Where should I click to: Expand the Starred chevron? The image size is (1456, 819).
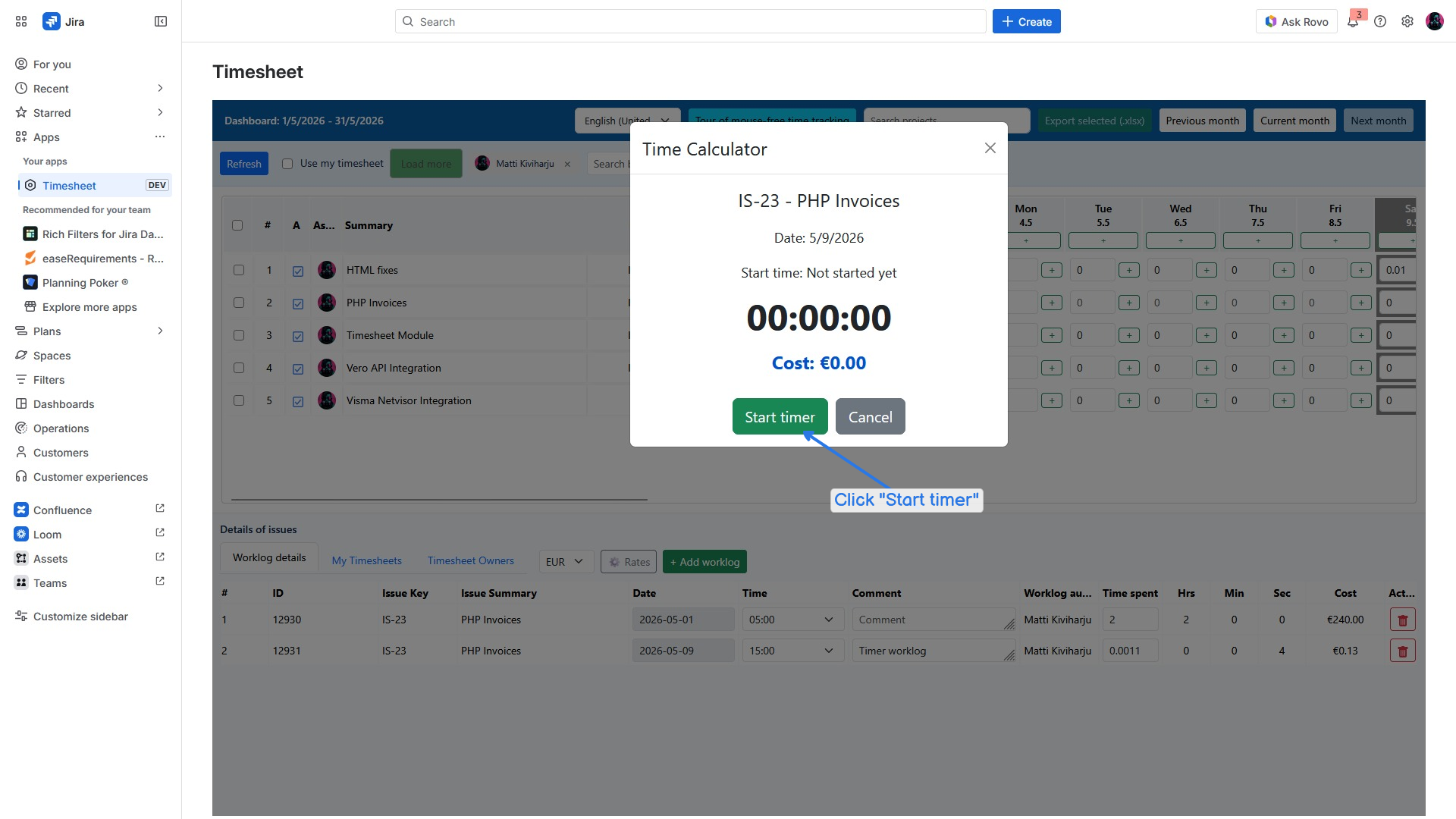160,113
